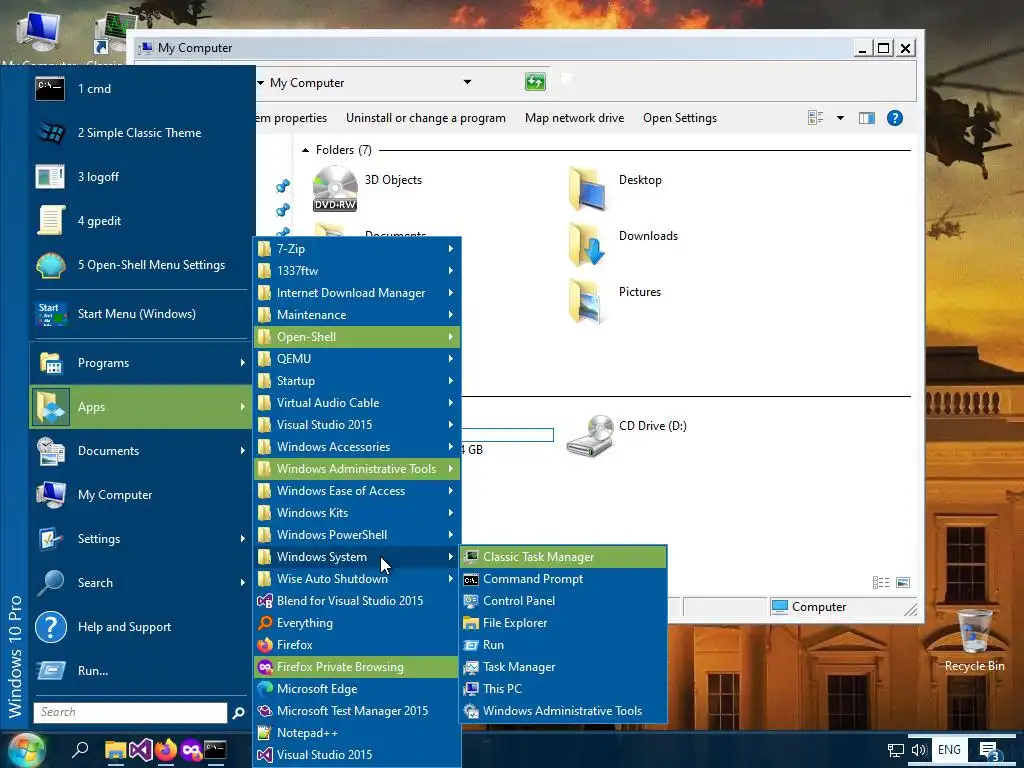The image size is (1024, 768).
Task: Open Microsoft Test Manager 2015
Action: tap(357, 711)
